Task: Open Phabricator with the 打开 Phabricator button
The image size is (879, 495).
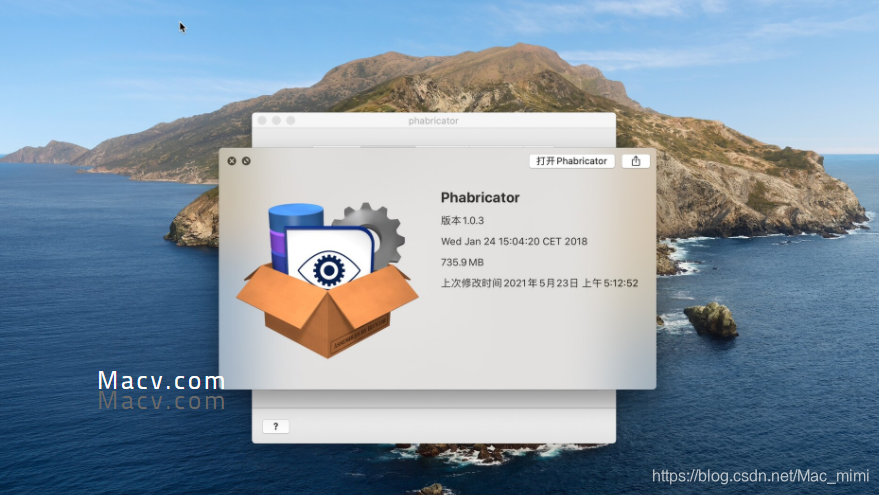Action: (572, 161)
